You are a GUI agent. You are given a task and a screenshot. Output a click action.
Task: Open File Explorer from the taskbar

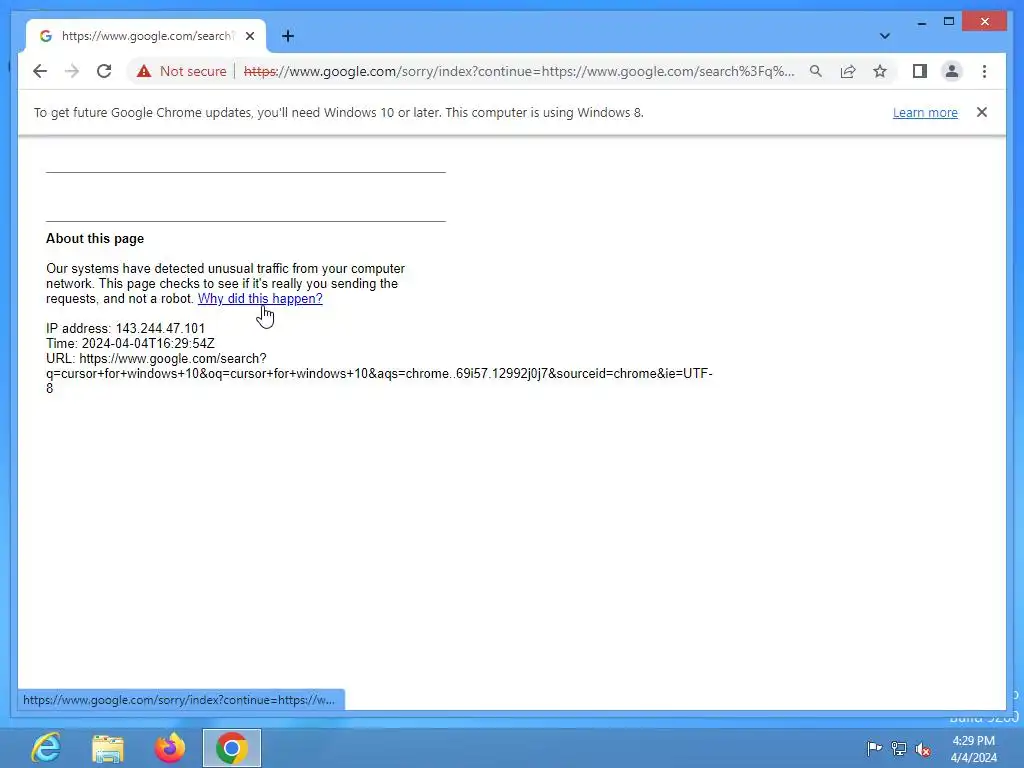(x=108, y=748)
